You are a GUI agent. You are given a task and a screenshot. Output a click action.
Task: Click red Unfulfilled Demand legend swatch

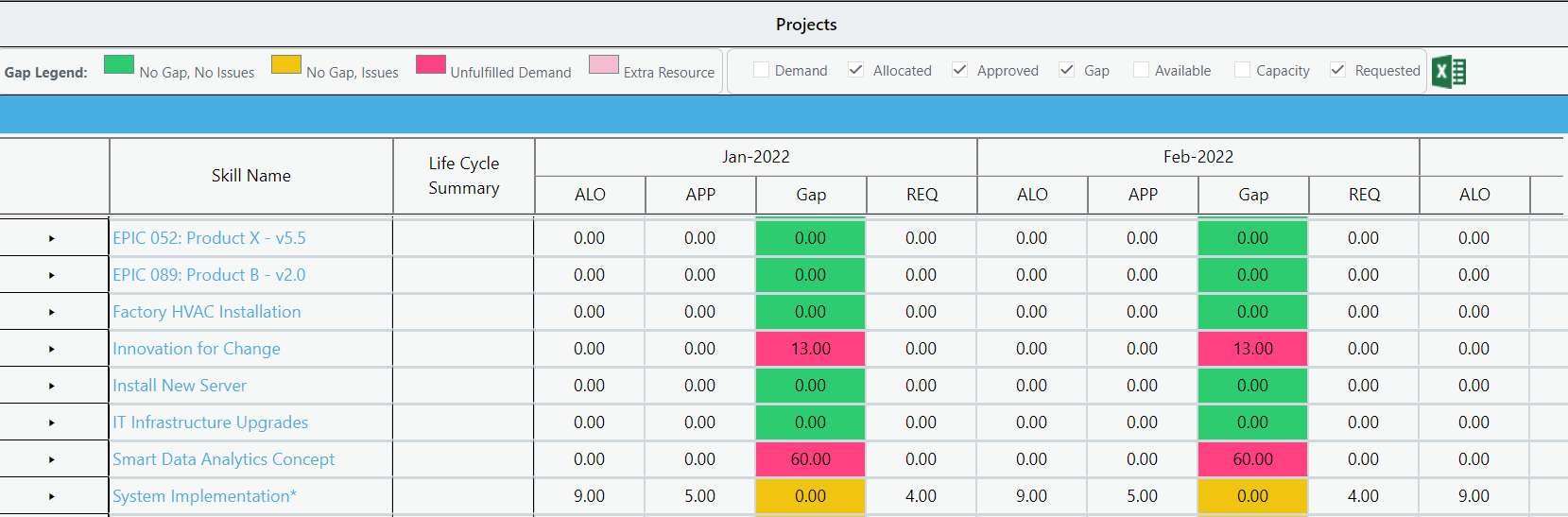[431, 64]
